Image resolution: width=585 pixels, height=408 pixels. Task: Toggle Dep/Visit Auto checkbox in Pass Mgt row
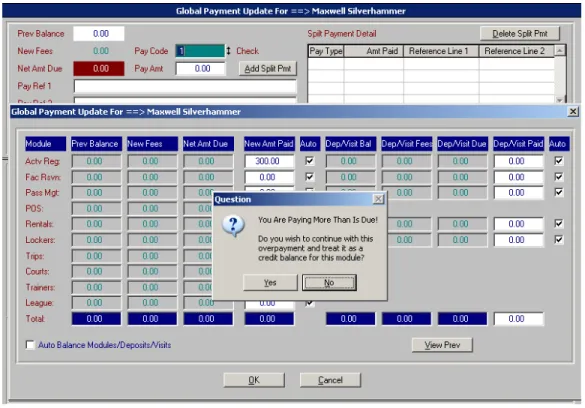click(x=559, y=192)
